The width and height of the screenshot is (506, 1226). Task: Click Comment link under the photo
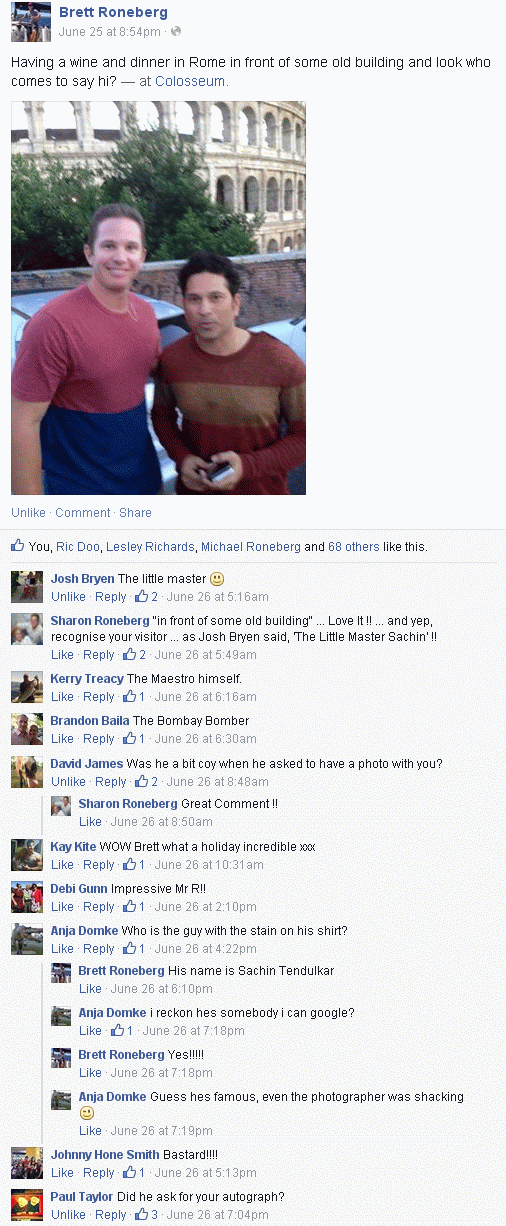[x=83, y=512]
